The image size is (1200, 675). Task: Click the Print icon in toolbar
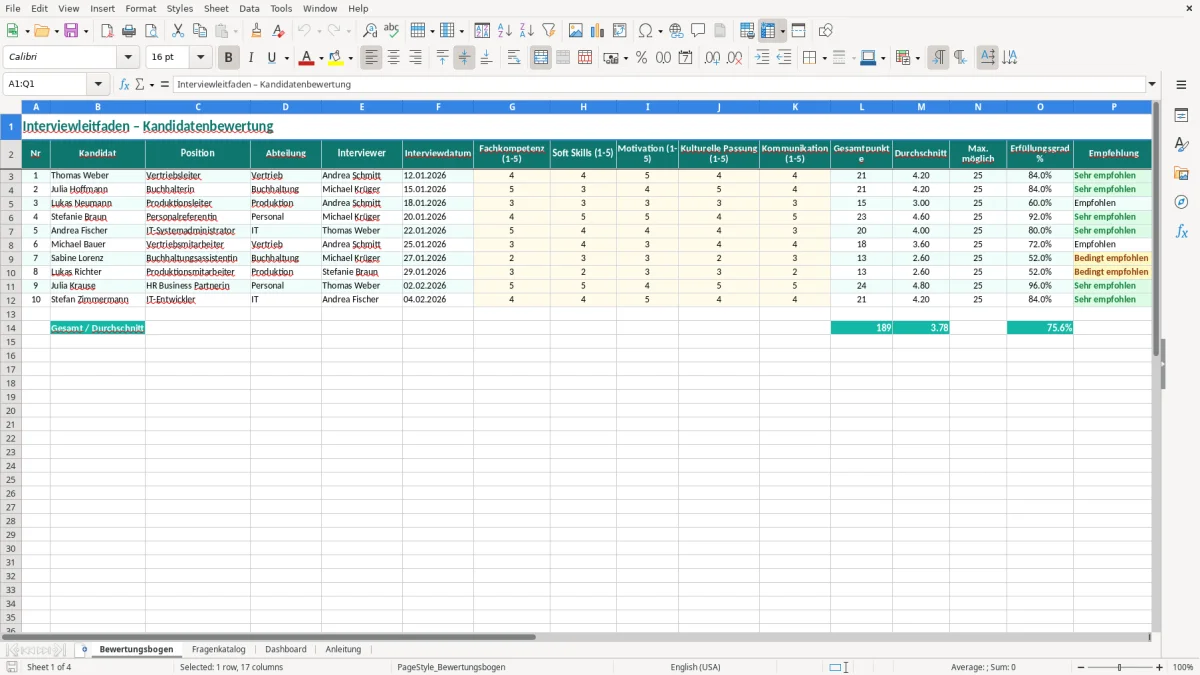pos(129,31)
